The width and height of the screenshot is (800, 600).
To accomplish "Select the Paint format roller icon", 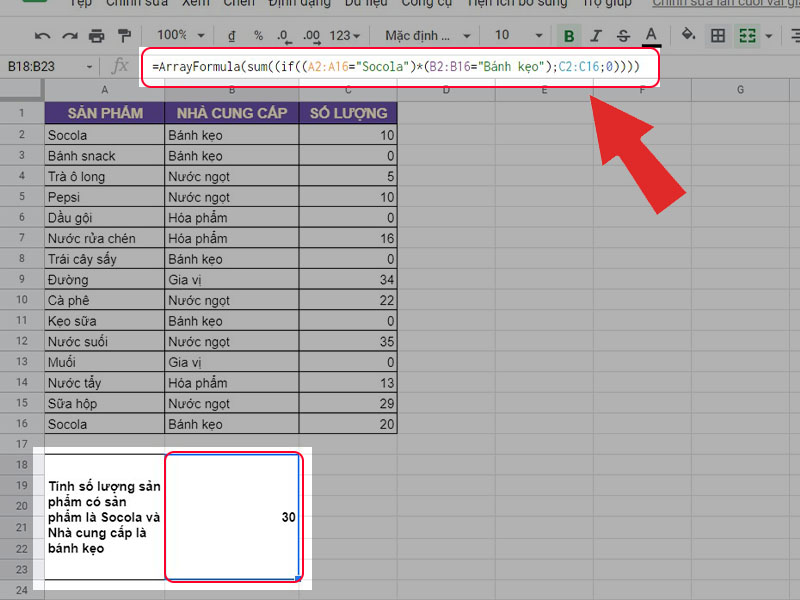I will (123, 36).
